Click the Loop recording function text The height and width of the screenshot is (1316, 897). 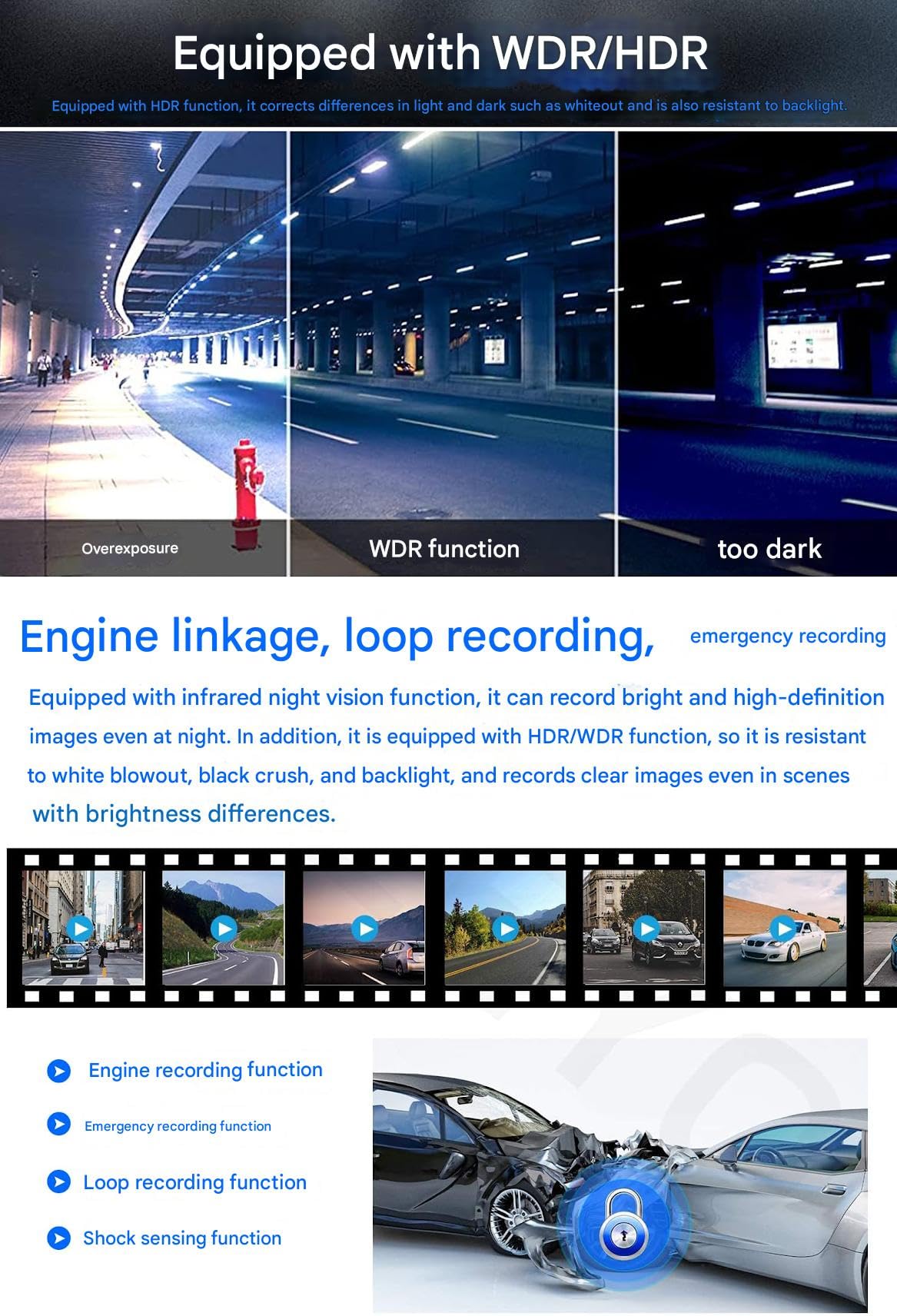(x=194, y=1182)
